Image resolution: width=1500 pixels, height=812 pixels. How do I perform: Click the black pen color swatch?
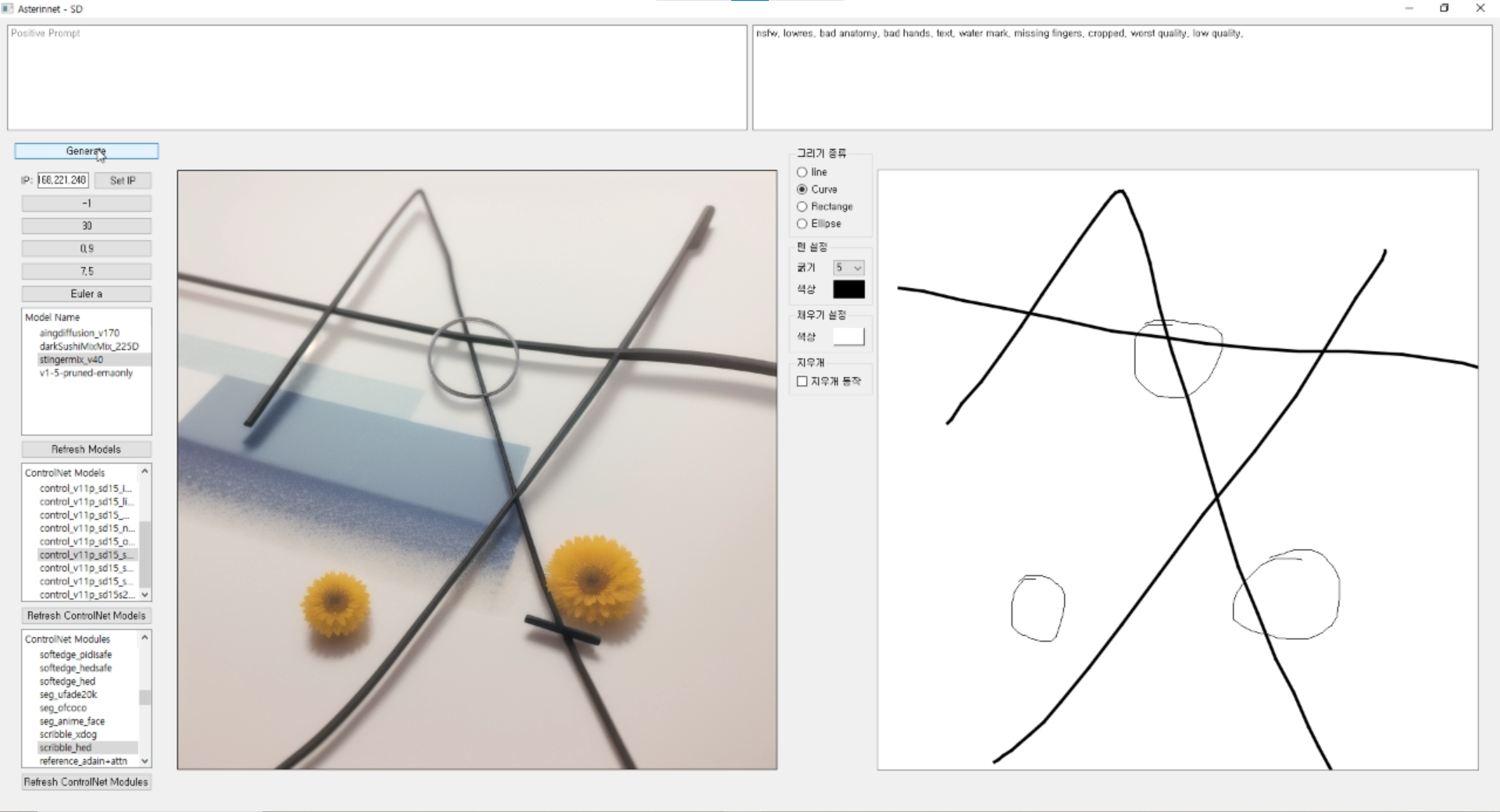pos(848,290)
